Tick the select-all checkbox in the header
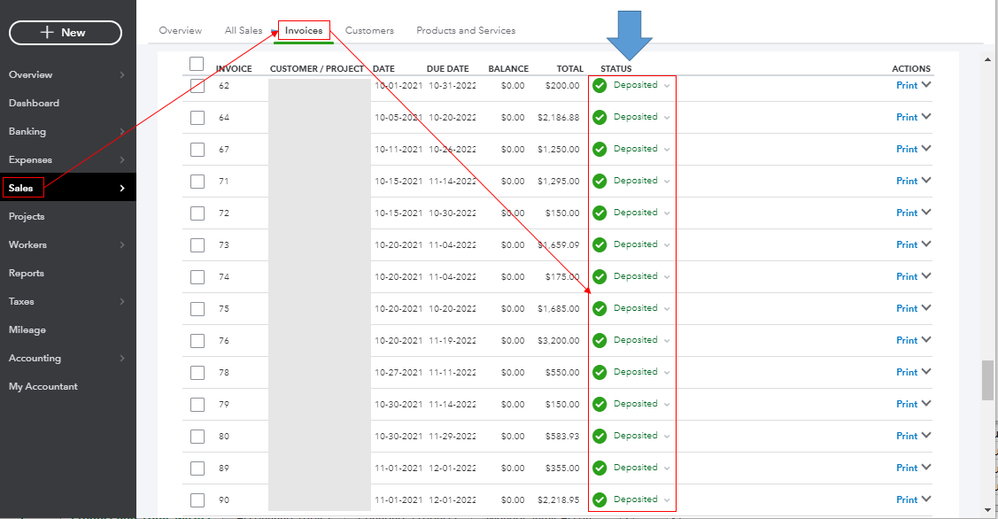 tap(197, 64)
